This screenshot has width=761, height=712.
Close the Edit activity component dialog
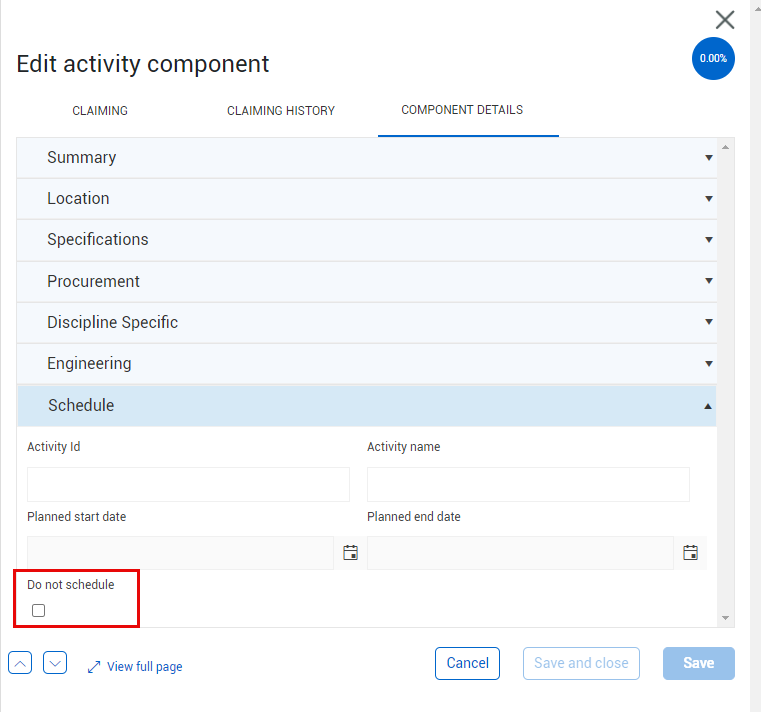tap(725, 19)
